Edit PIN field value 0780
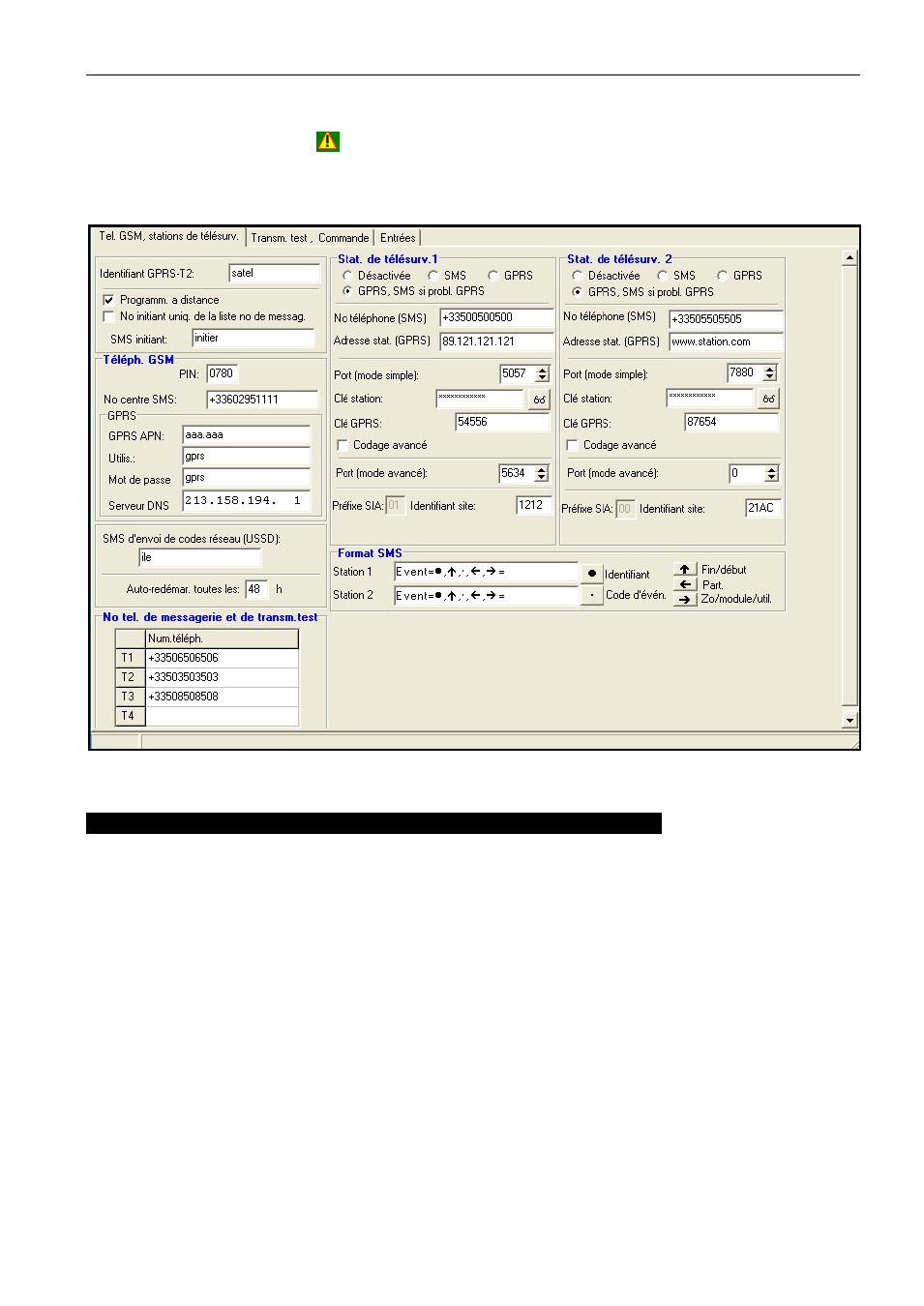 point(222,373)
